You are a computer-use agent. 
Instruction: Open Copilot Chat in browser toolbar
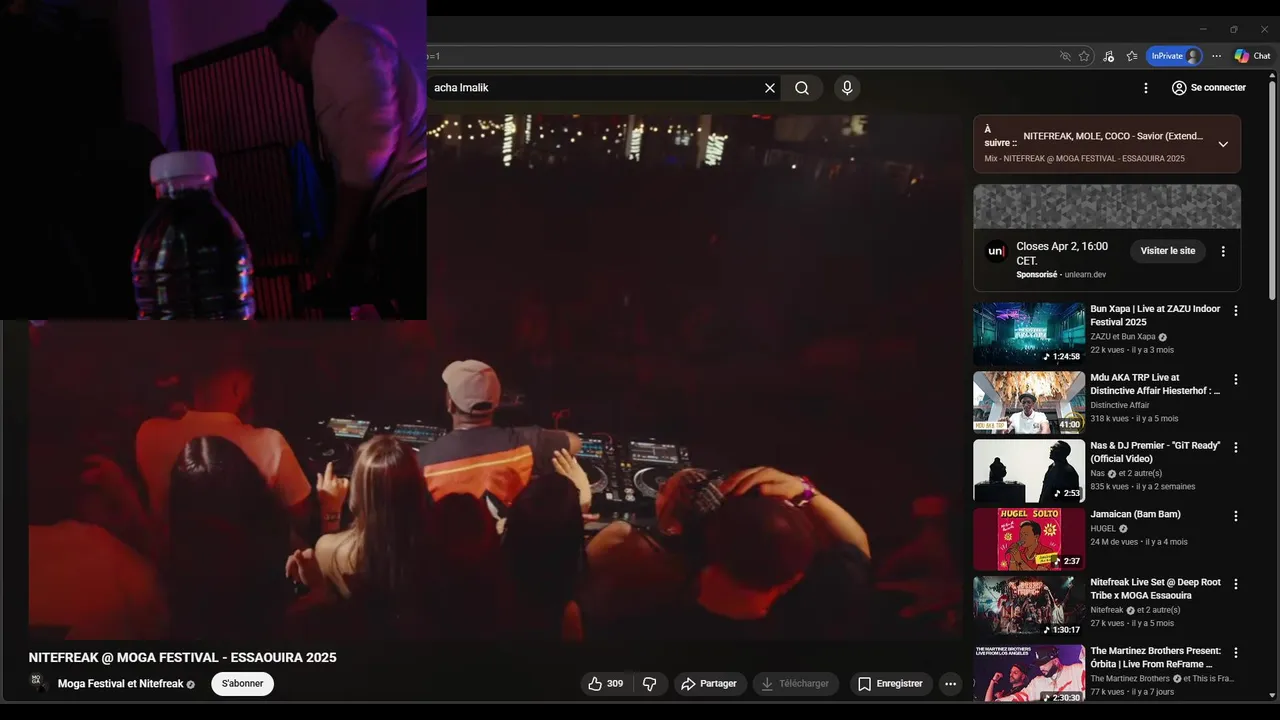(1252, 56)
